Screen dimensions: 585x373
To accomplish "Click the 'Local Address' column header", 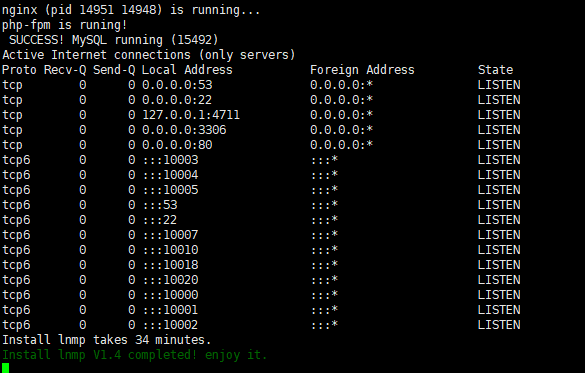I will tap(187, 70).
